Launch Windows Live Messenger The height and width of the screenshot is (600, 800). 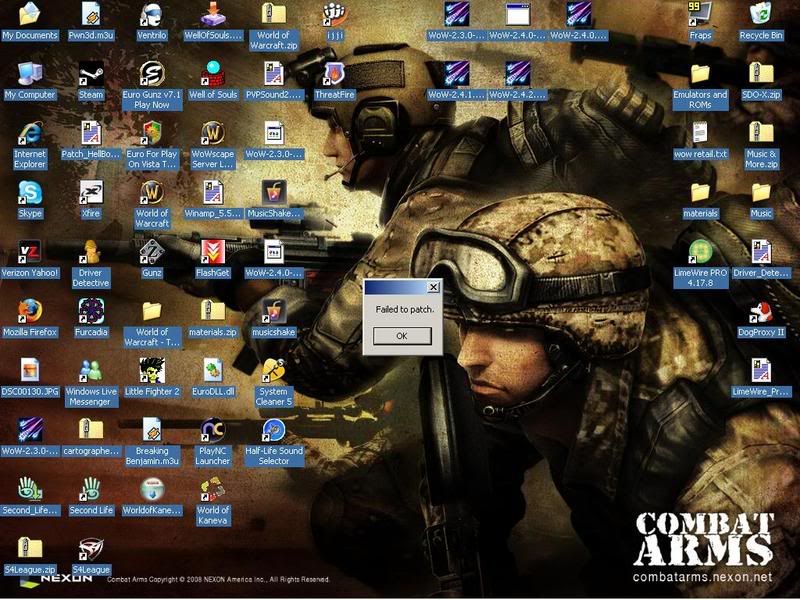point(91,370)
